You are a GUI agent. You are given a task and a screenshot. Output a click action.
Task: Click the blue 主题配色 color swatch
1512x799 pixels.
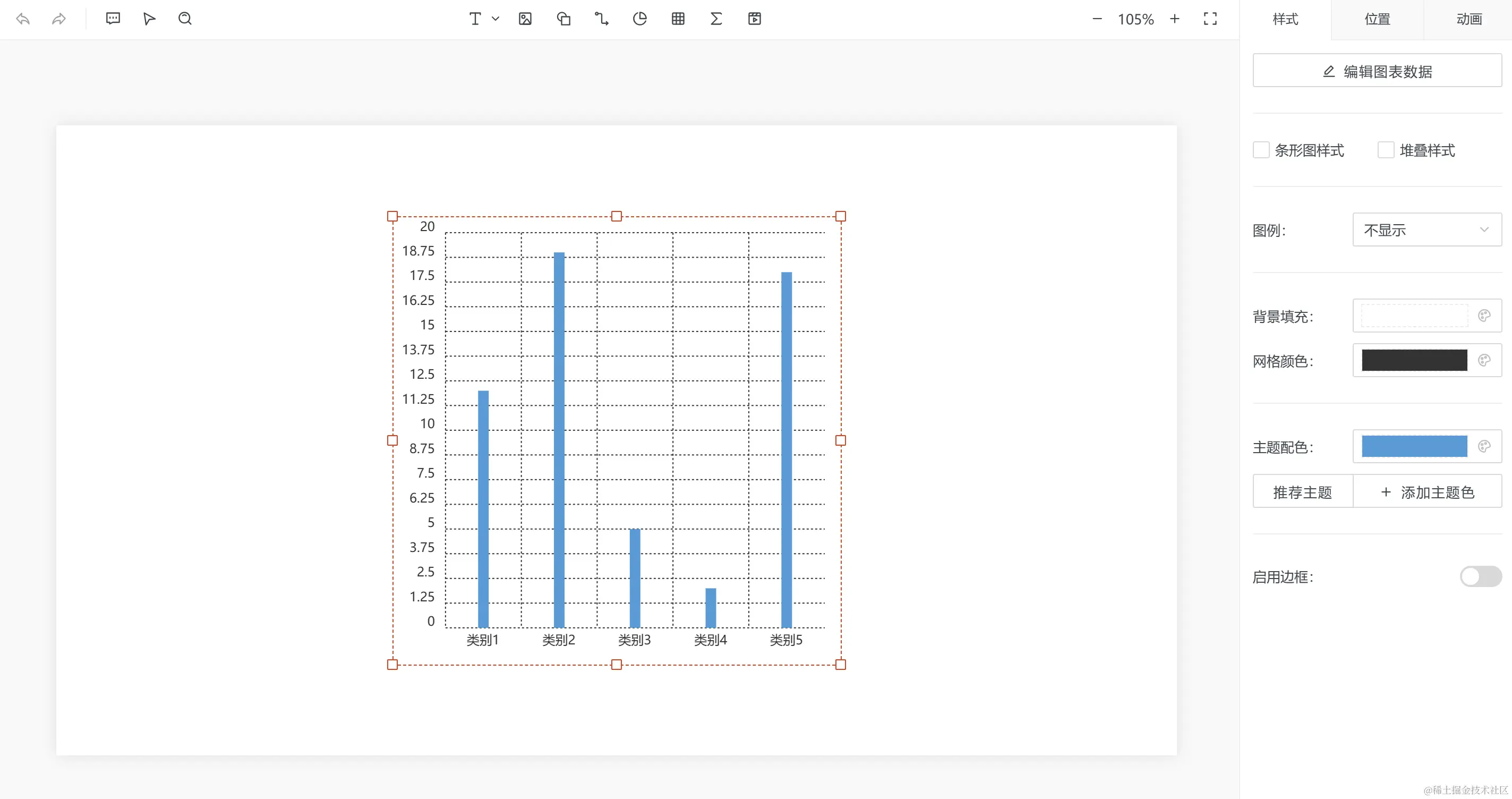click(1415, 446)
